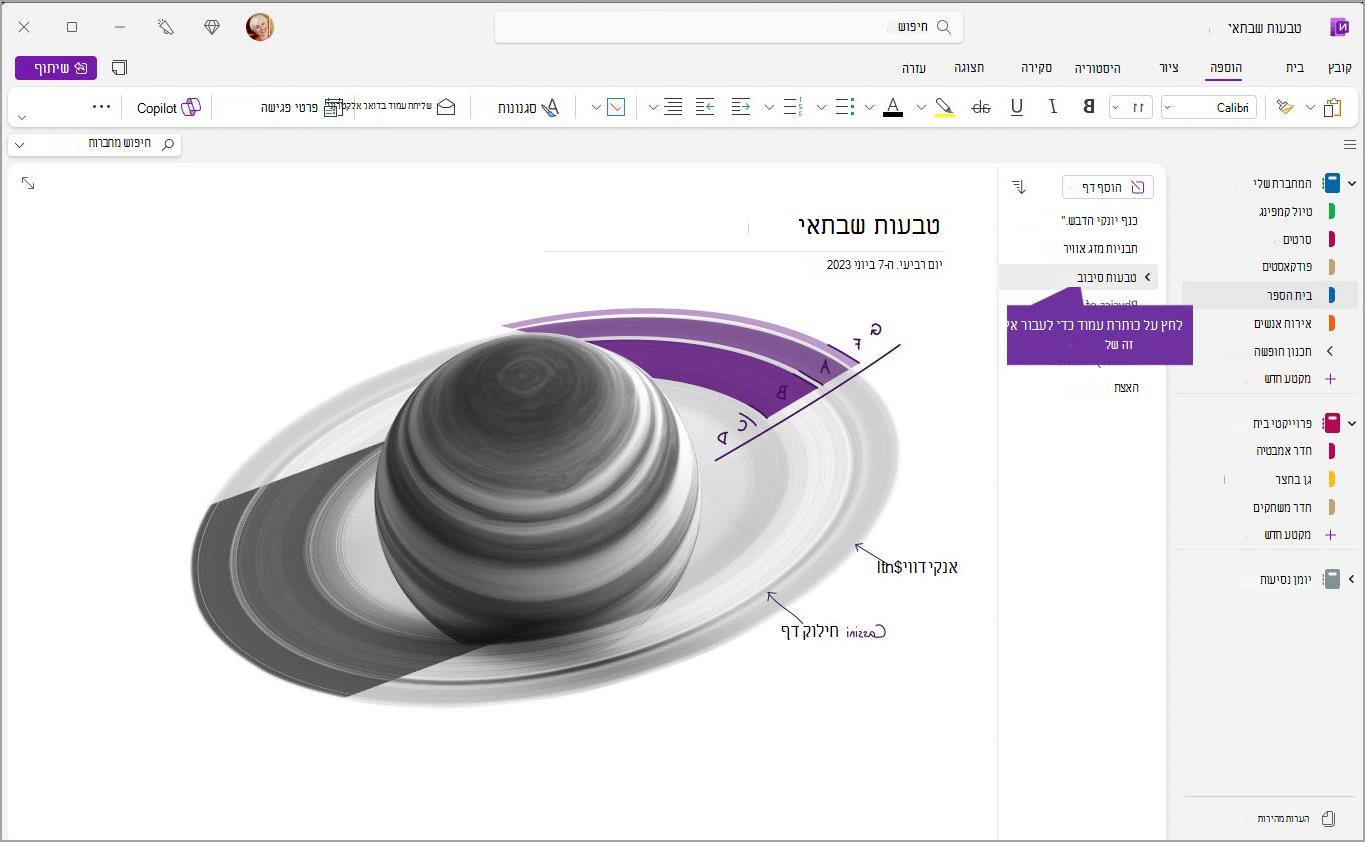
Task: Switch to the Draw (ציור) tab
Action: 1169,68
